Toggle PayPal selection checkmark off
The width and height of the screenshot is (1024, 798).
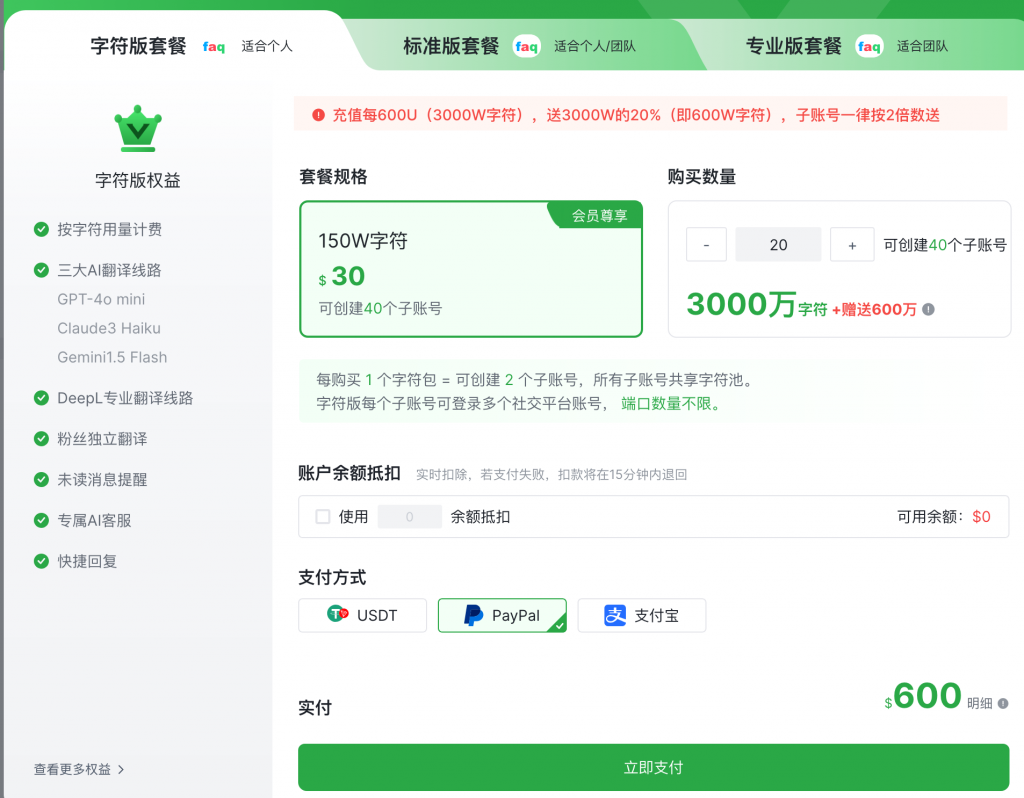click(x=560, y=628)
